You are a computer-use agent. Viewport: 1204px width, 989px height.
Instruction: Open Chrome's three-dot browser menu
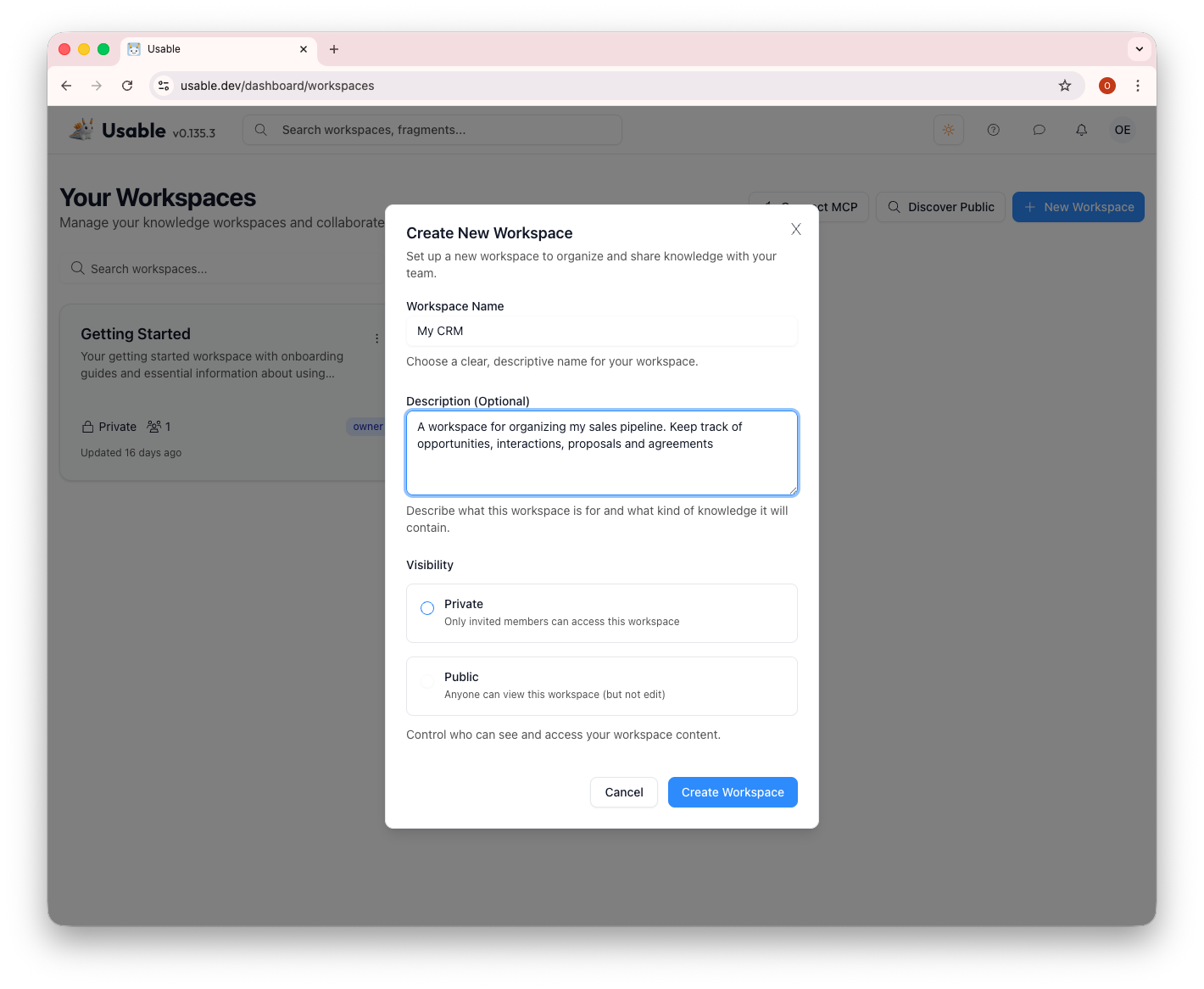coord(1138,86)
